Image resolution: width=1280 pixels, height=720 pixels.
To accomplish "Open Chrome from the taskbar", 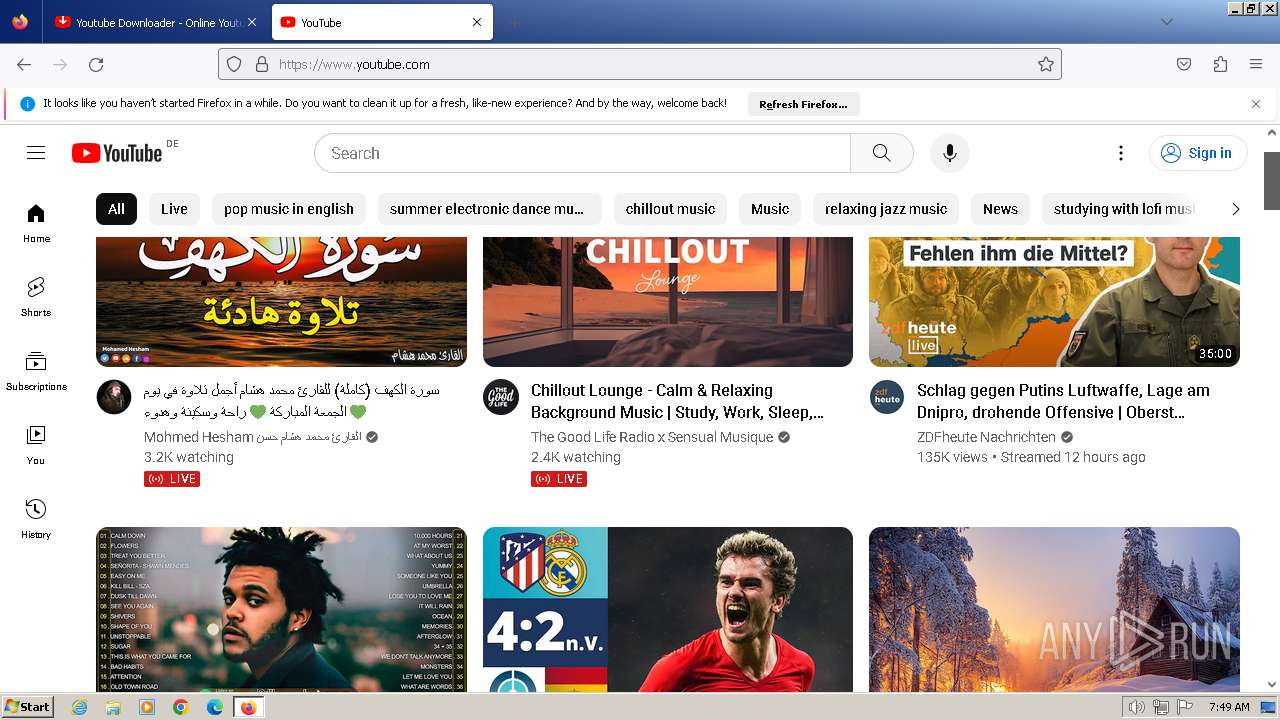I will point(181,707).
